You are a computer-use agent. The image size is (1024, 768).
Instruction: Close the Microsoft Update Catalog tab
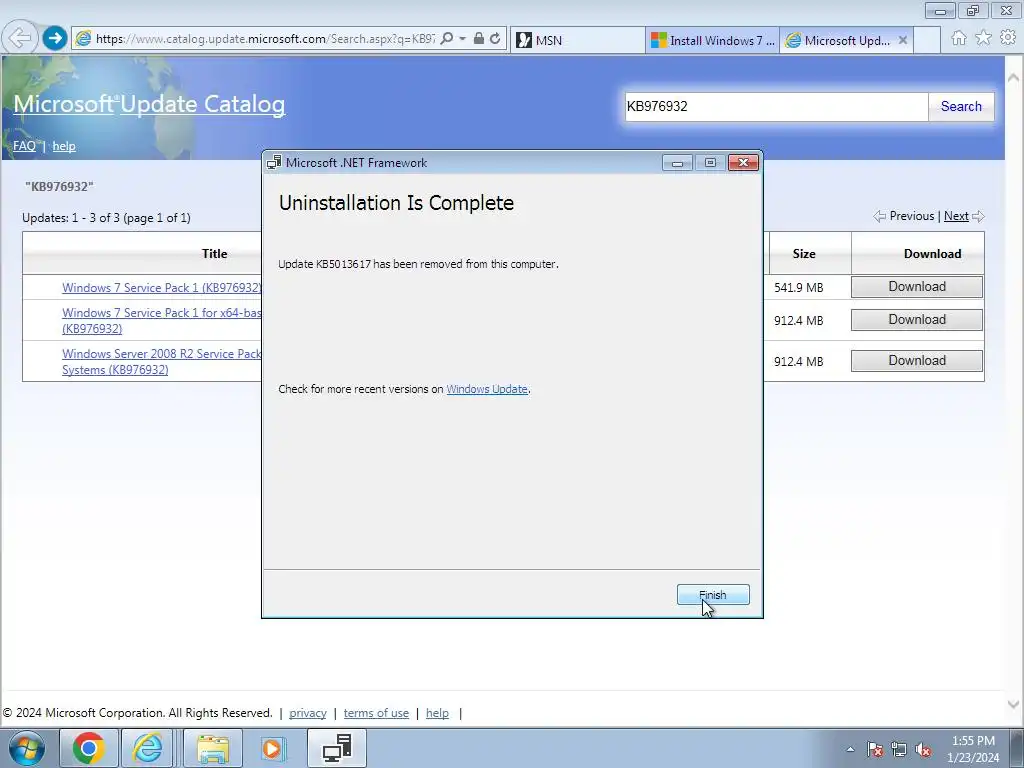point(903,40)
